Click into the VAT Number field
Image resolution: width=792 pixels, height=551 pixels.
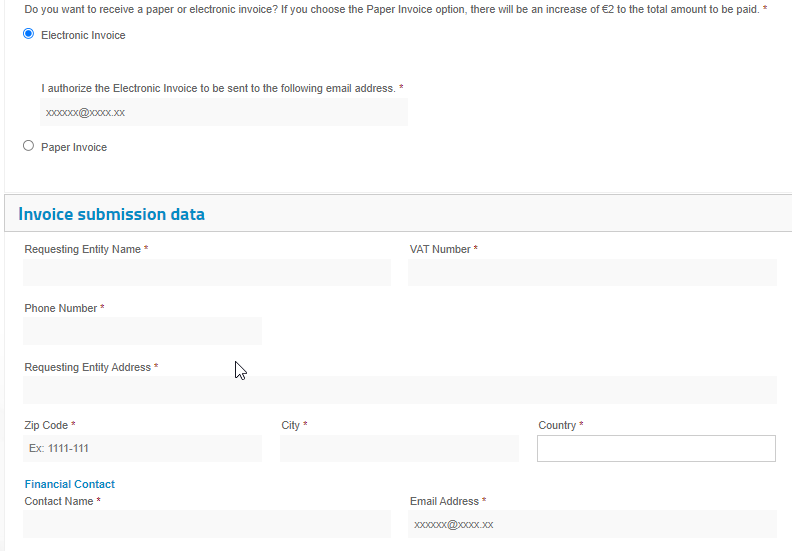pos(592,273)
